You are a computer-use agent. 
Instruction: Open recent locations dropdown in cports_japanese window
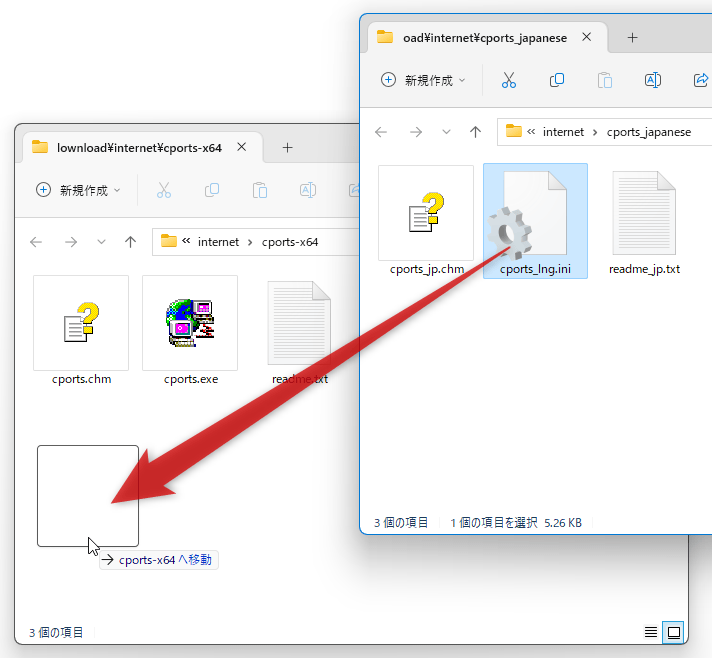[446, 132]
